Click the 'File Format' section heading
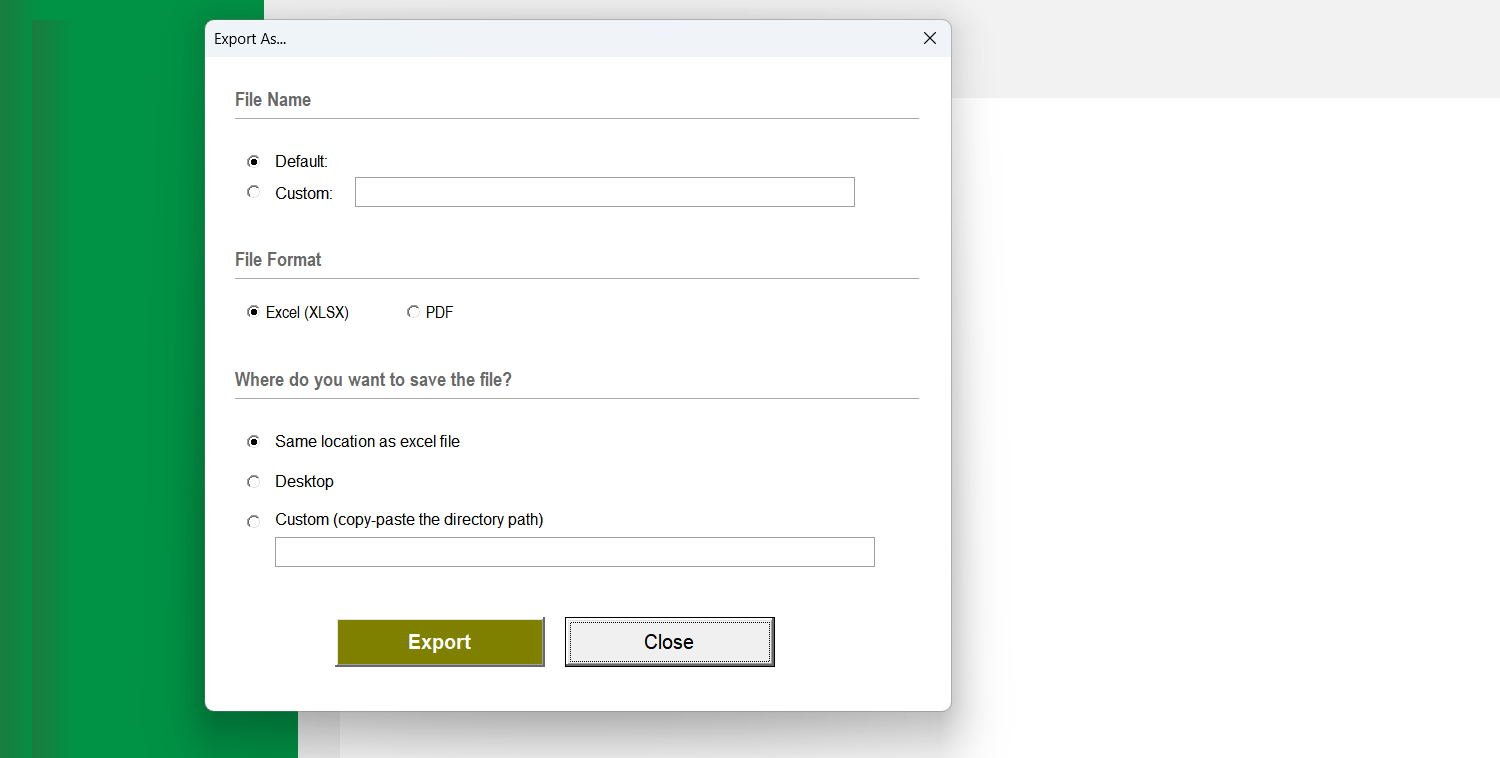The width and height of the screenshot is (1500, 758). pos(278,260)
